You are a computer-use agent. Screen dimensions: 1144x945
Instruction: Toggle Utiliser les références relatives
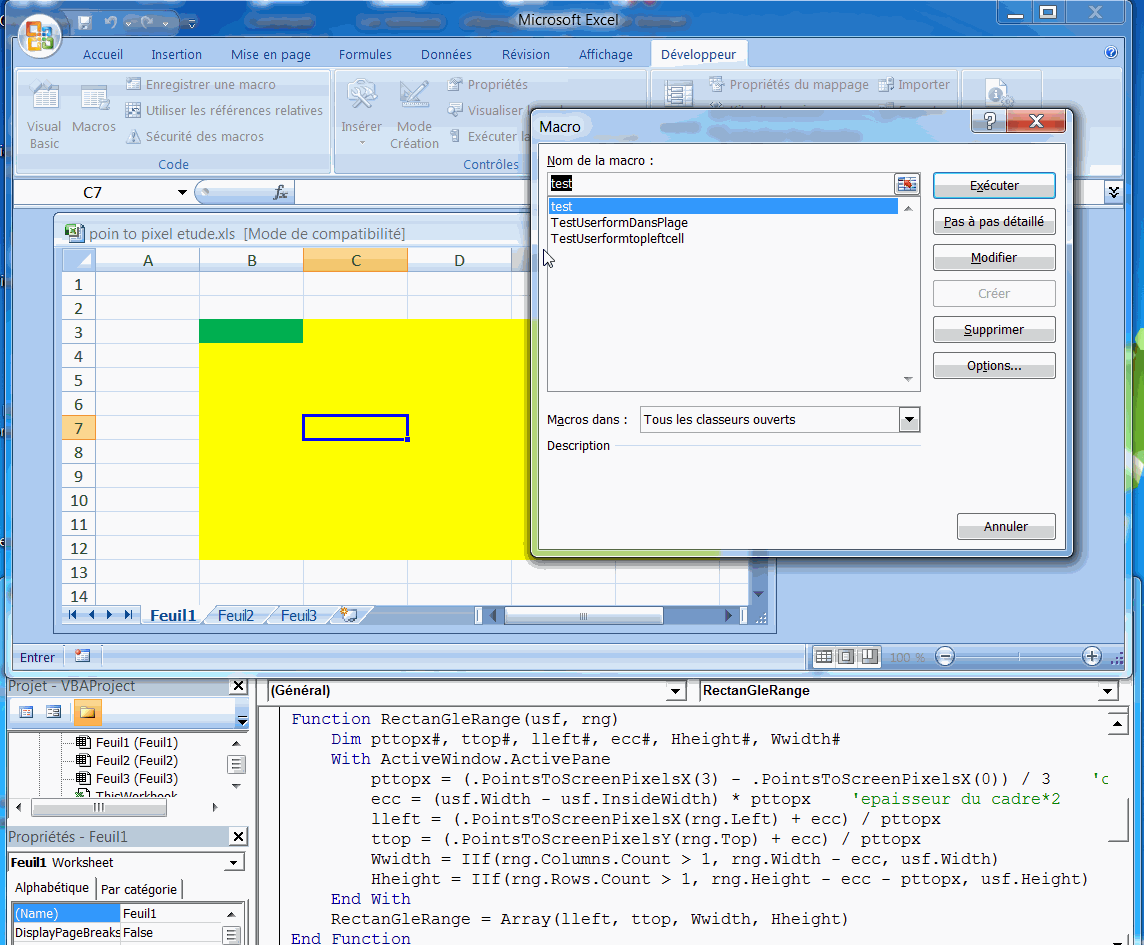(224, 110)
